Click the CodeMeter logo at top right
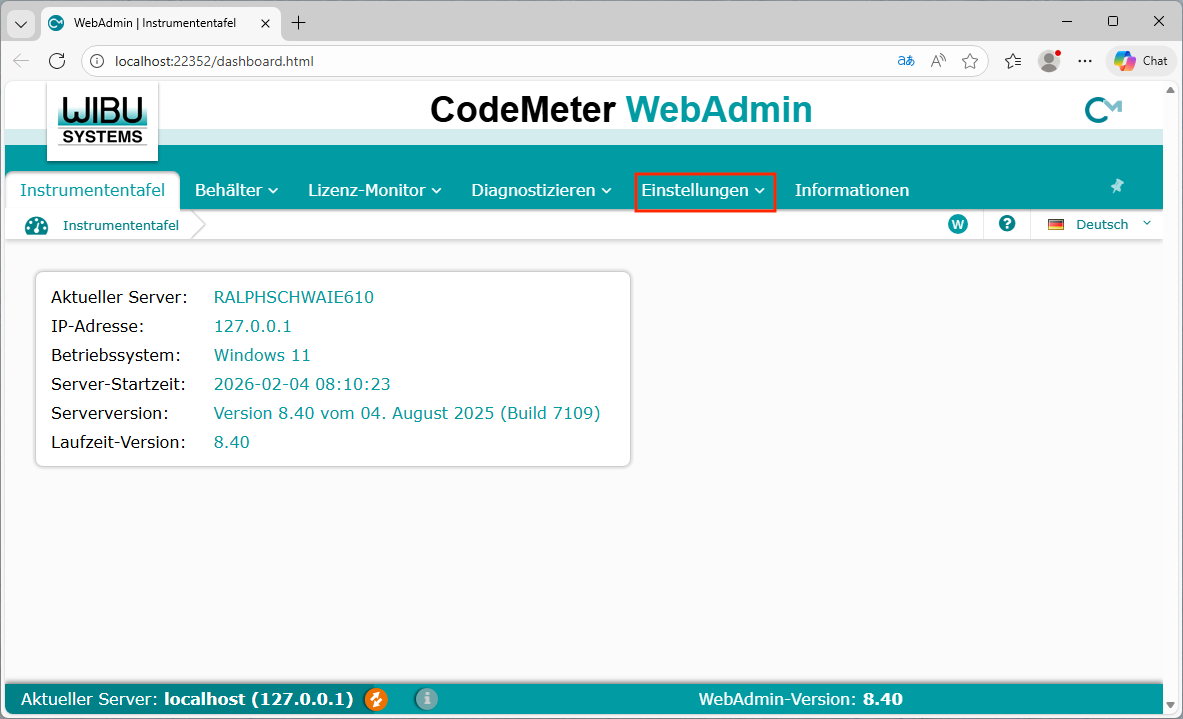Viewport: 1183px width, 719px height. click(1103, 111)
